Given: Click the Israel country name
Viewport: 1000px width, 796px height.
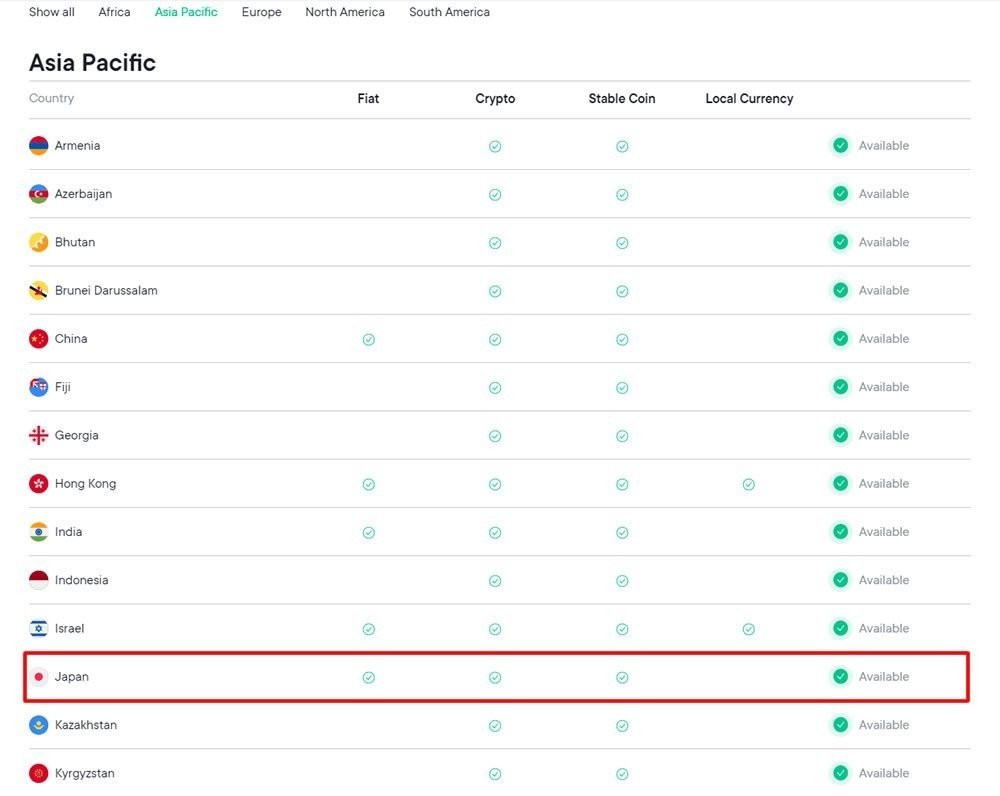Looking at the screenshot, I should point(69,629).
